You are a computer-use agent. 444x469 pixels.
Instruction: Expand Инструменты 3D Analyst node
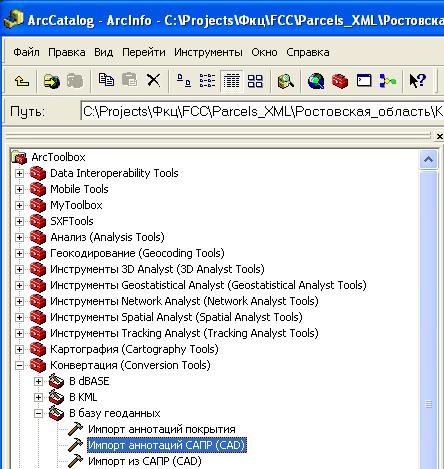[19, 269]
